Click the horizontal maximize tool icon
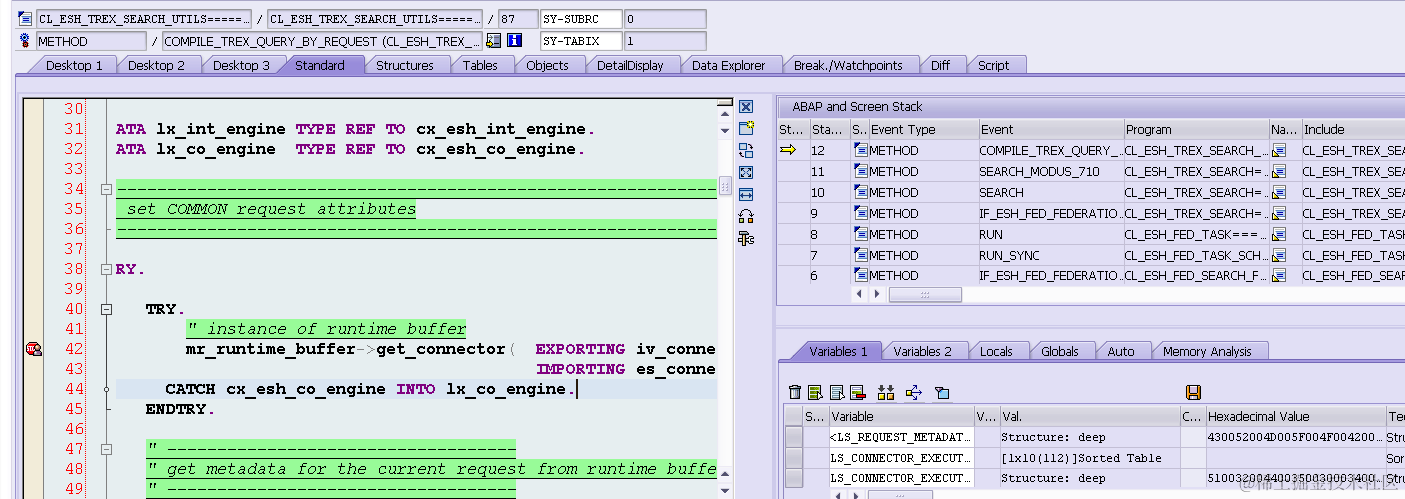This screenshot has width=1405, height=499. coord(745,194)
